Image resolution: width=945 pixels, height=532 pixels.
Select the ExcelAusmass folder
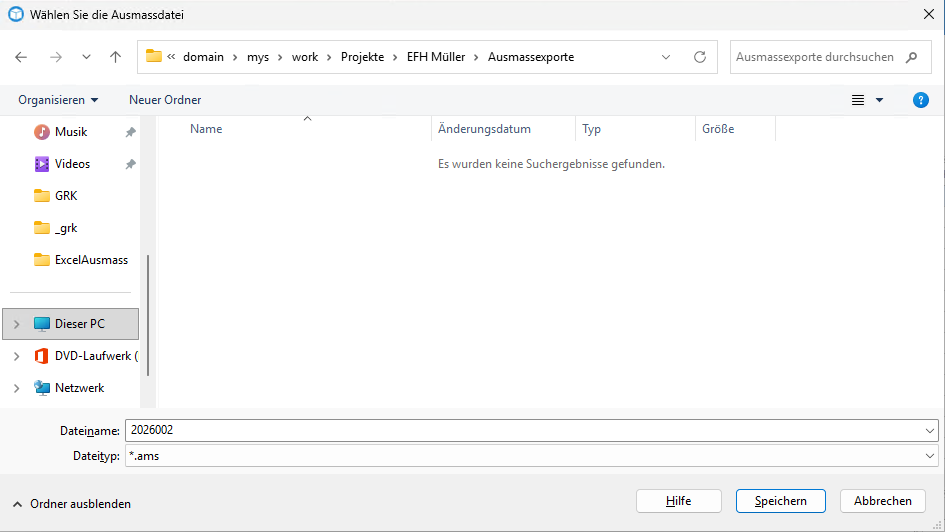(x=91, y=260)
